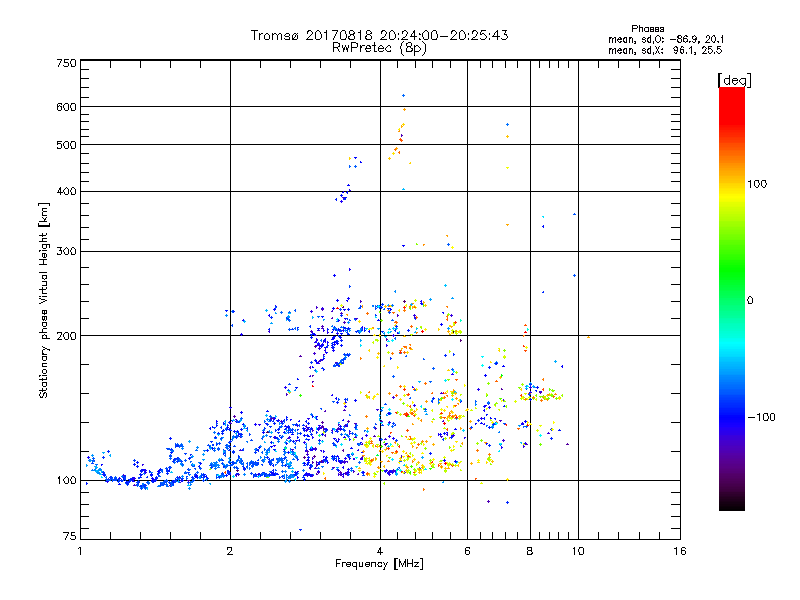Click the x-axis '10' tick label
The height and width of the screenshot is (600, 800).
578,551
